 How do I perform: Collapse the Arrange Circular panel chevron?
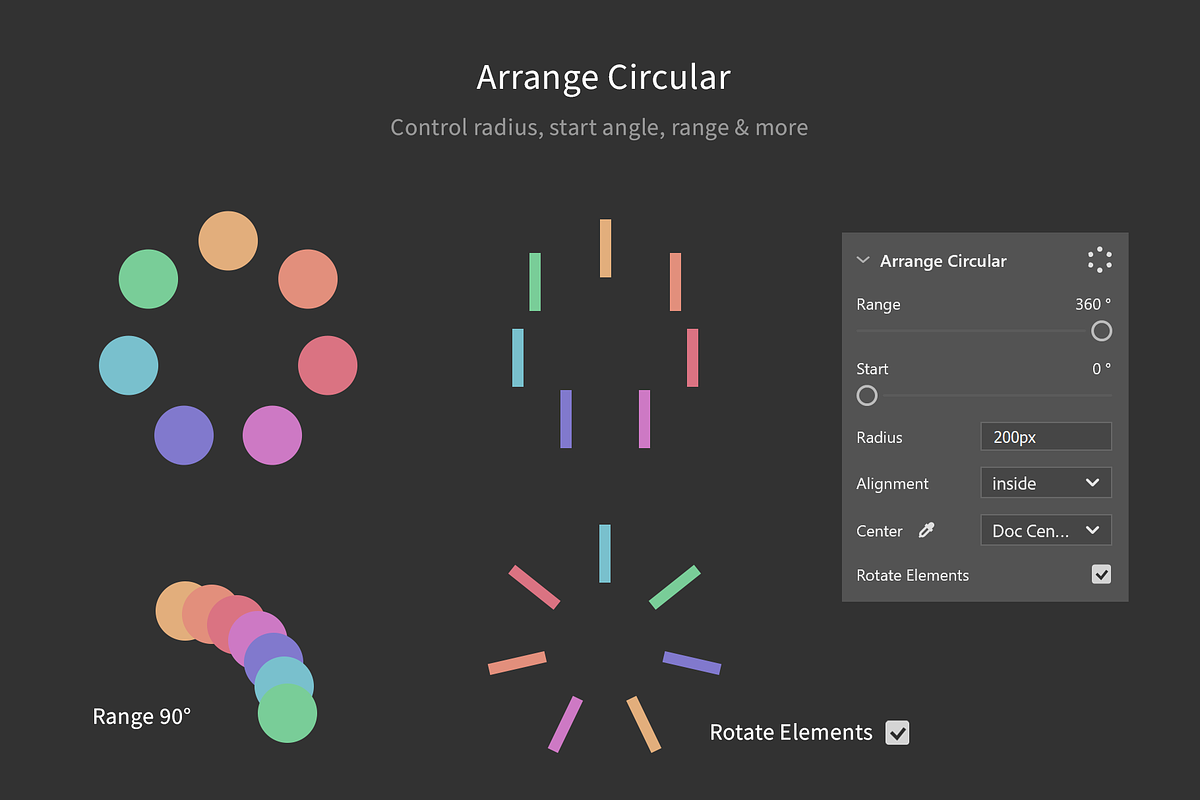point(863,261)
